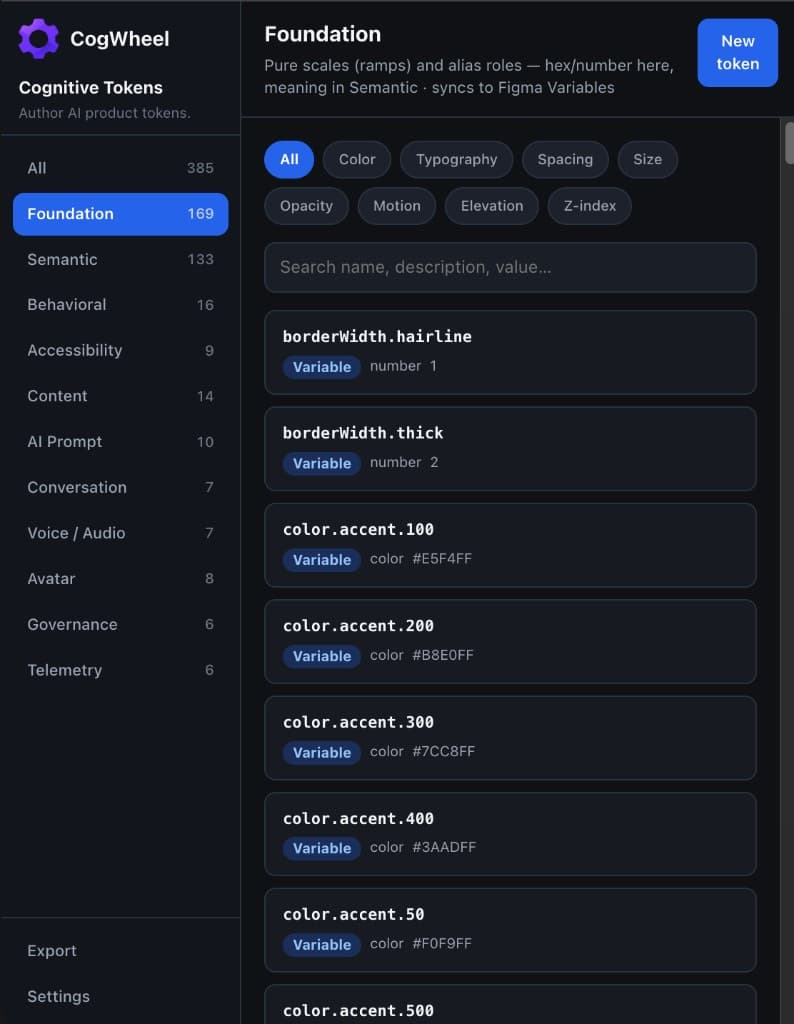794x1024 pixels.
Task: Open the color.accent.200 token card
Action: (510, 641)
